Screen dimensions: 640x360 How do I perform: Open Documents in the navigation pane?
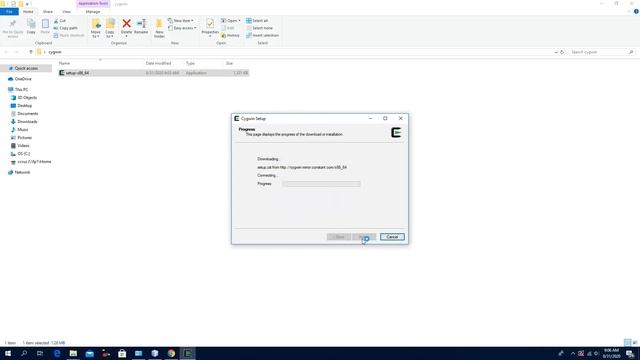(x=27, y=114)
